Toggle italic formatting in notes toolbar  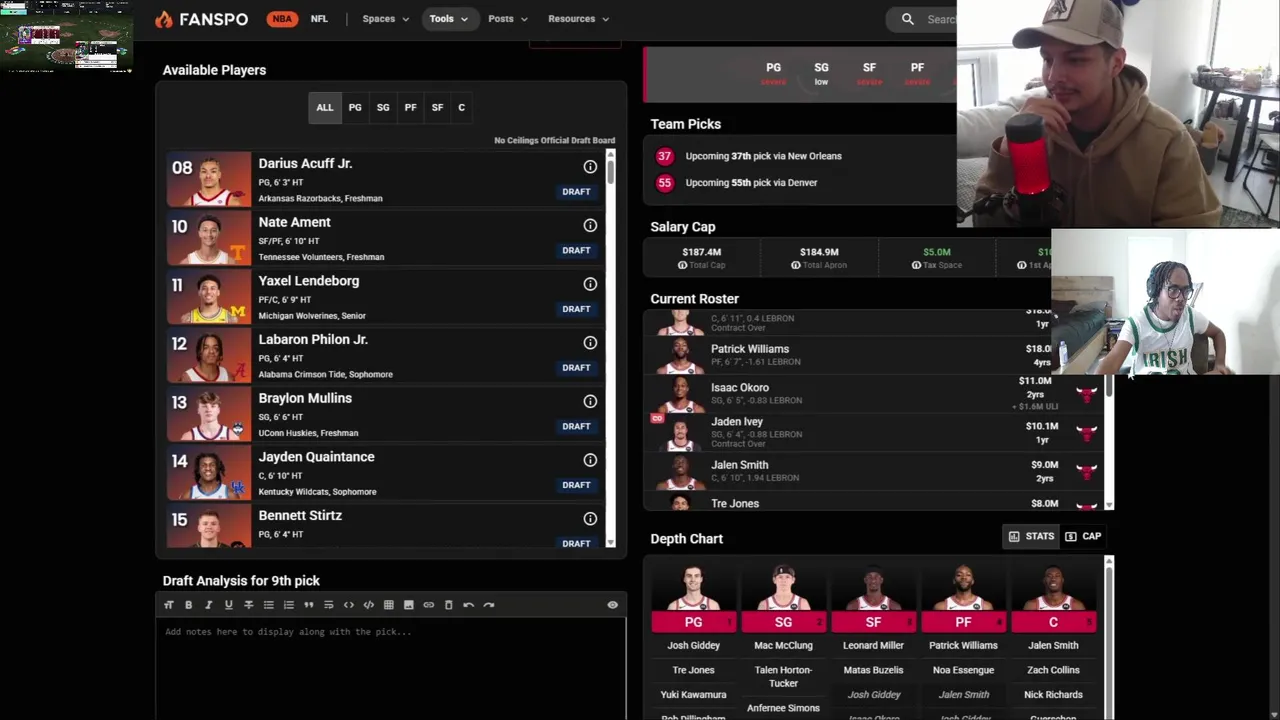[x=208, y=605]
